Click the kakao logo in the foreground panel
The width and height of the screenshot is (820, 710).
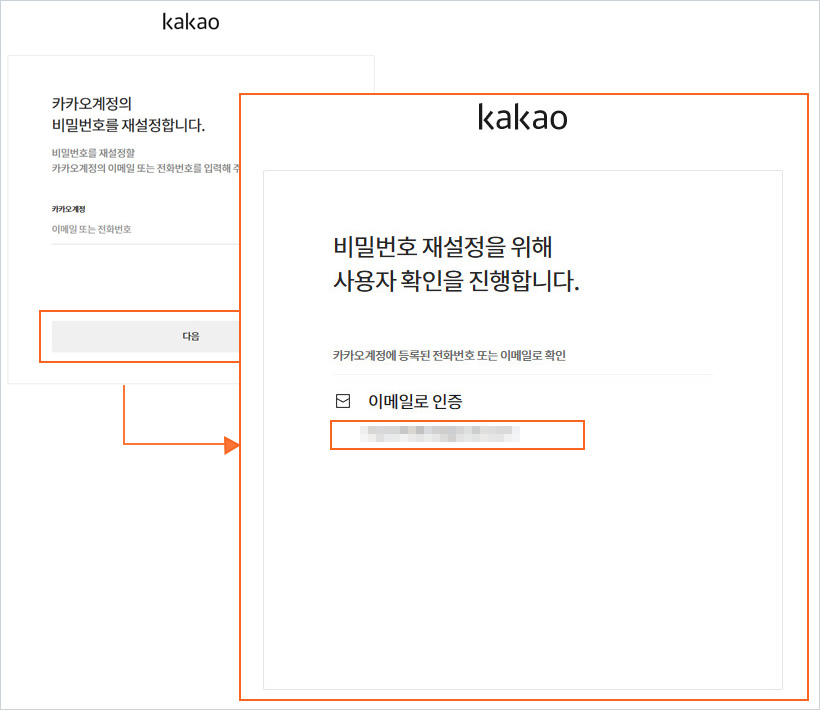click(x=522, y=118)
